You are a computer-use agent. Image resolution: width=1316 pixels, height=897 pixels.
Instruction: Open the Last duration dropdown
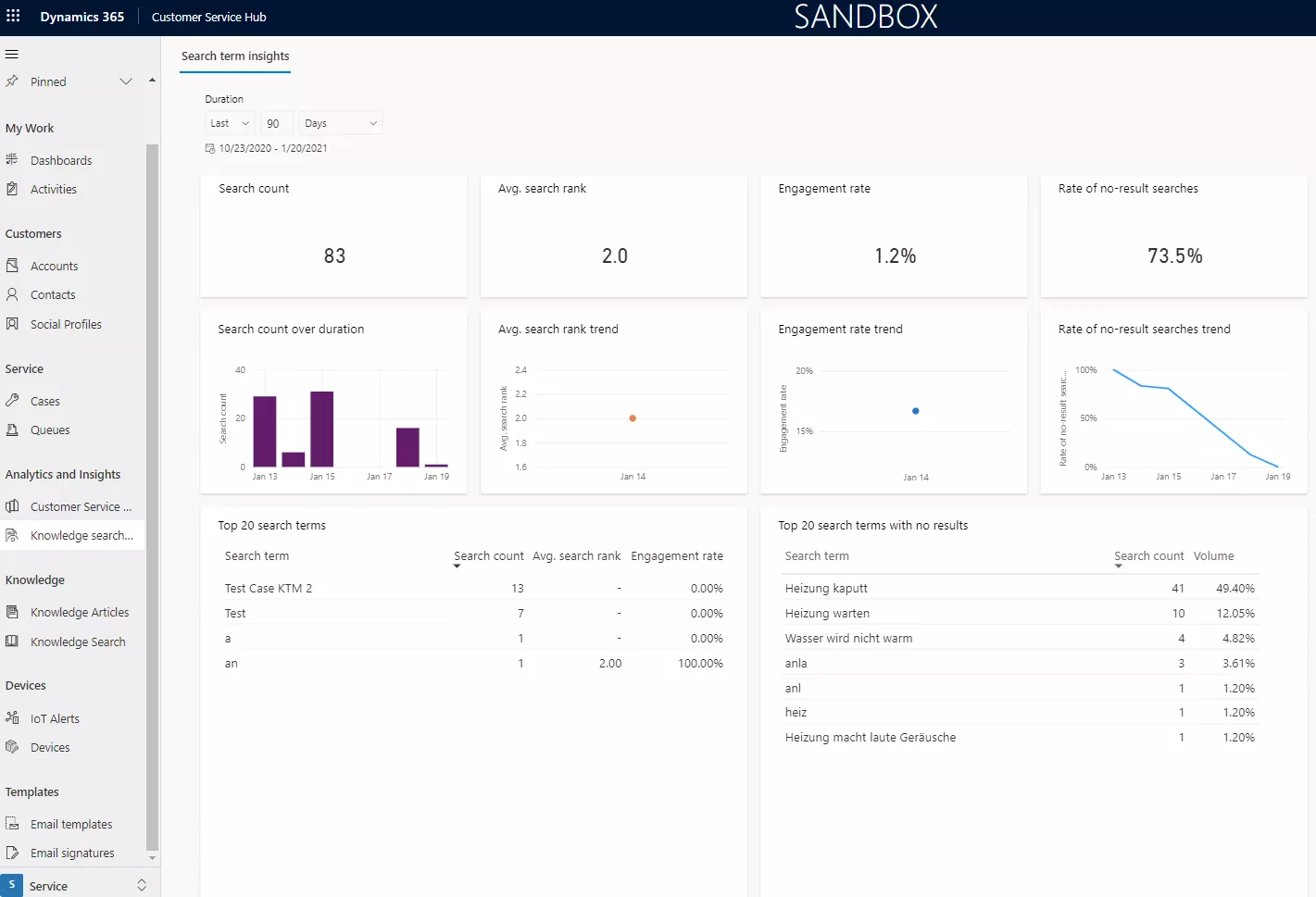click(229, 123)
